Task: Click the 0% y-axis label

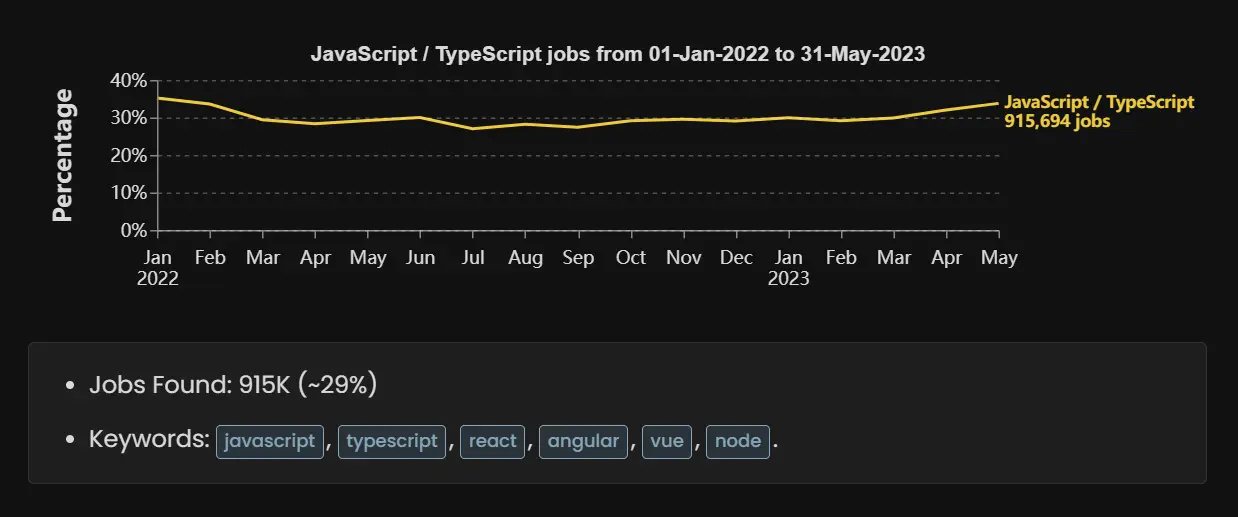Action: 133,230
